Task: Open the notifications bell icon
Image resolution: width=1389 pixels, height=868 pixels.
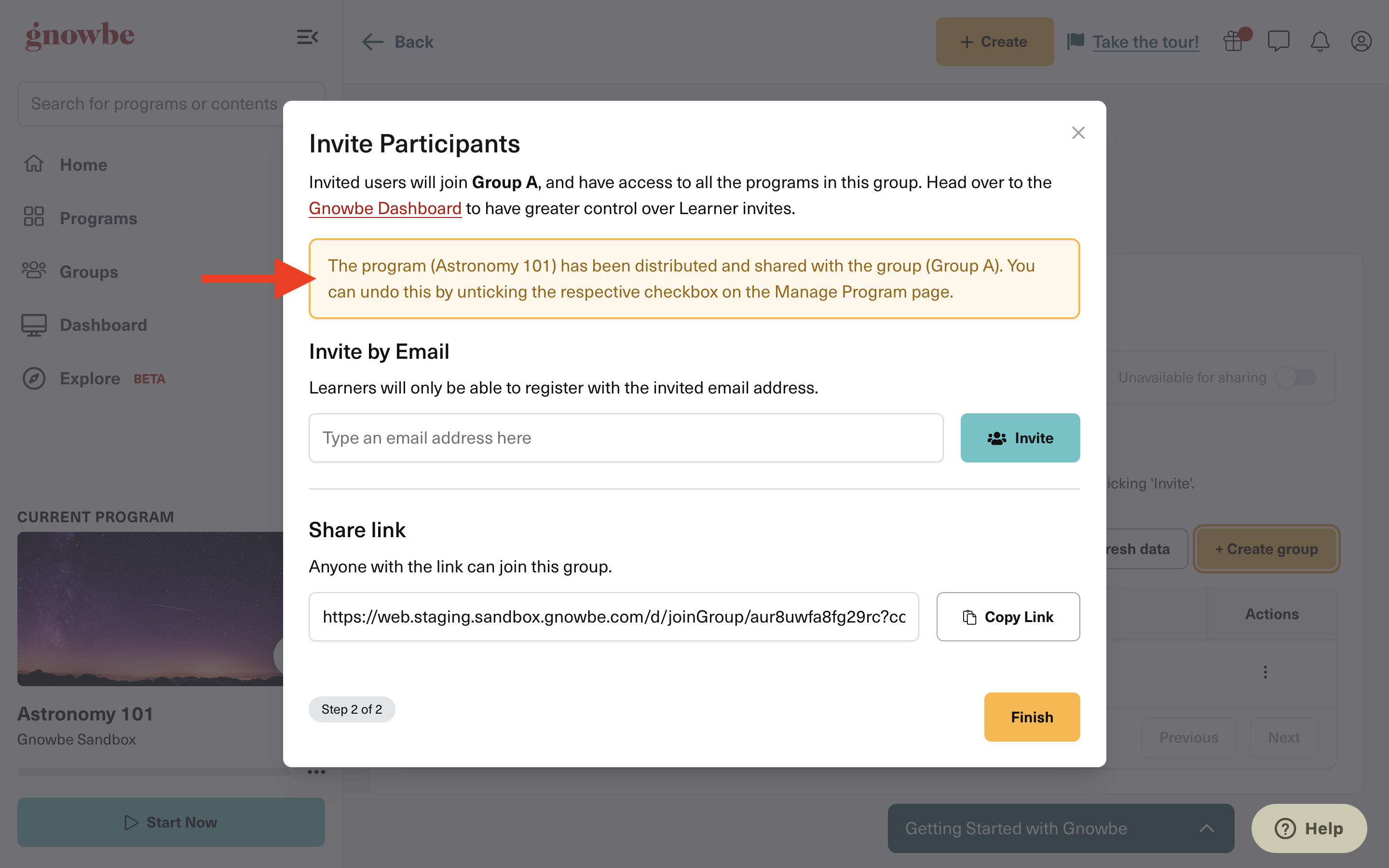Action: [x=1320, y=41]
